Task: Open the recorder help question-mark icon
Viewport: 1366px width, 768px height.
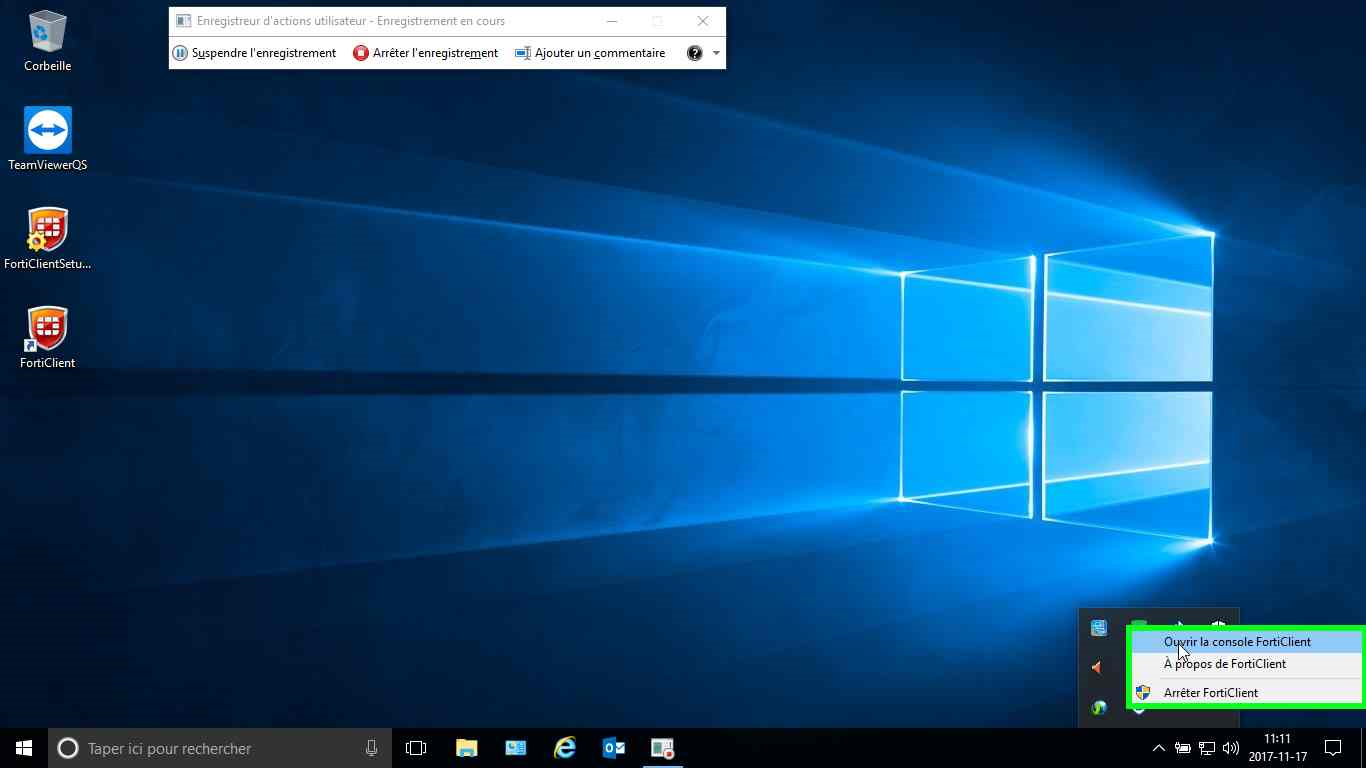Action: coord(695,53)
